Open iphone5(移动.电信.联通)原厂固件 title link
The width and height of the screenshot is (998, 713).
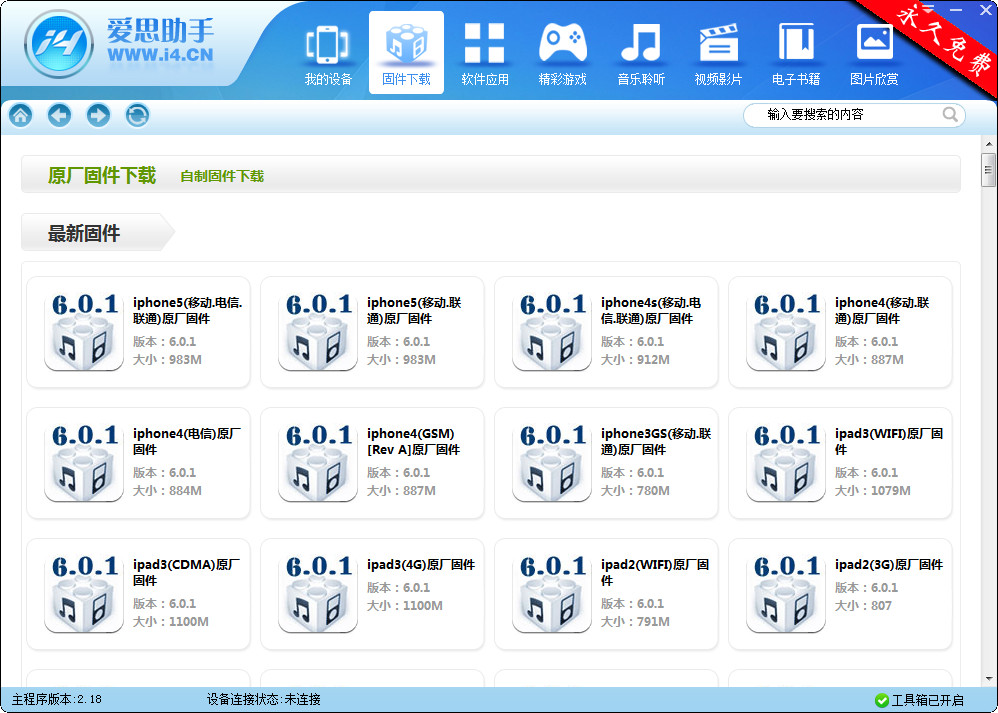coord(187,310)
